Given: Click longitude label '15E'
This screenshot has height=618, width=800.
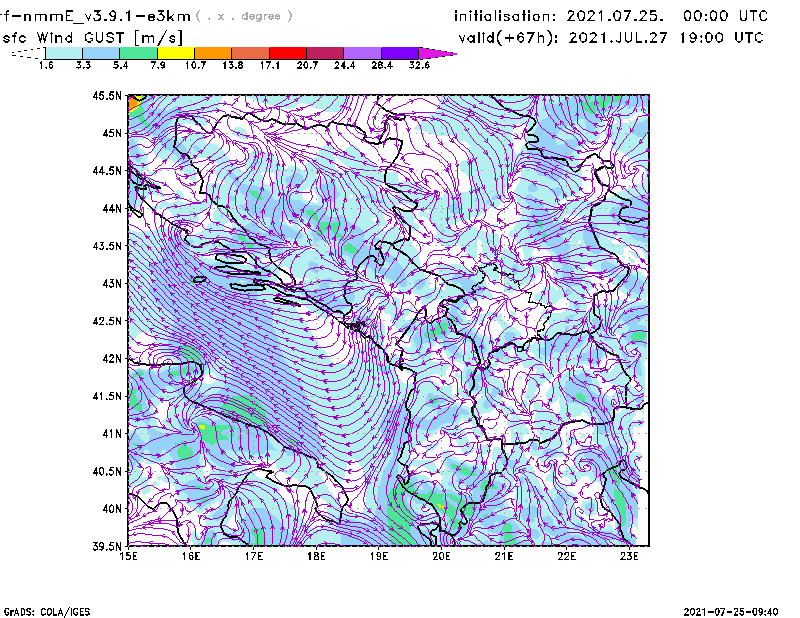Looking at the screenshot, I should [x=128, y=556].
